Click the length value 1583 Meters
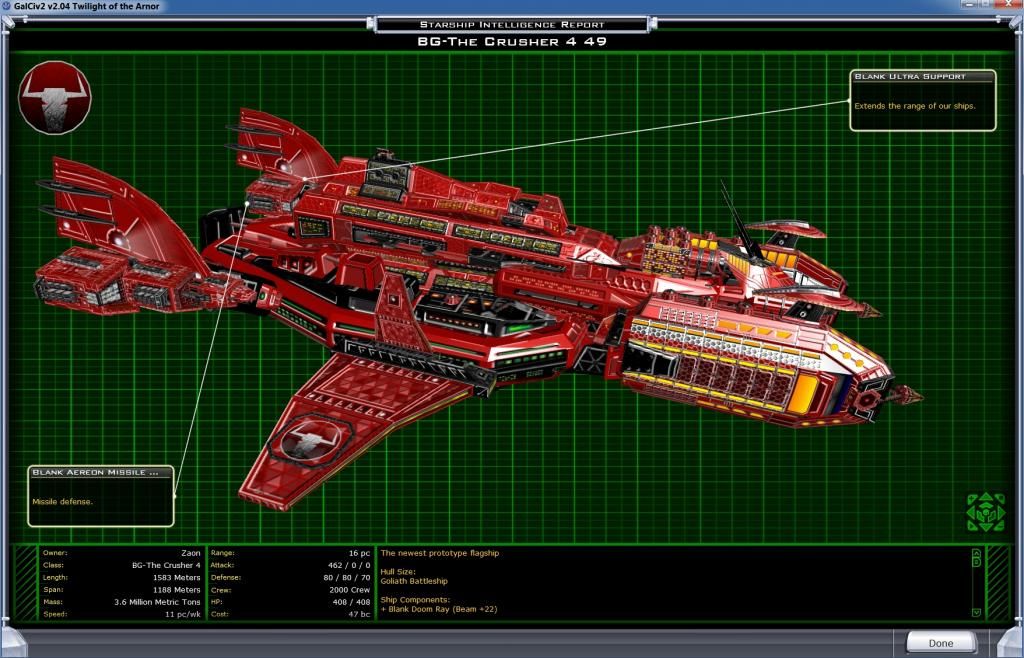Screen dimensions: 1024x658 click(x=176, y=578)
